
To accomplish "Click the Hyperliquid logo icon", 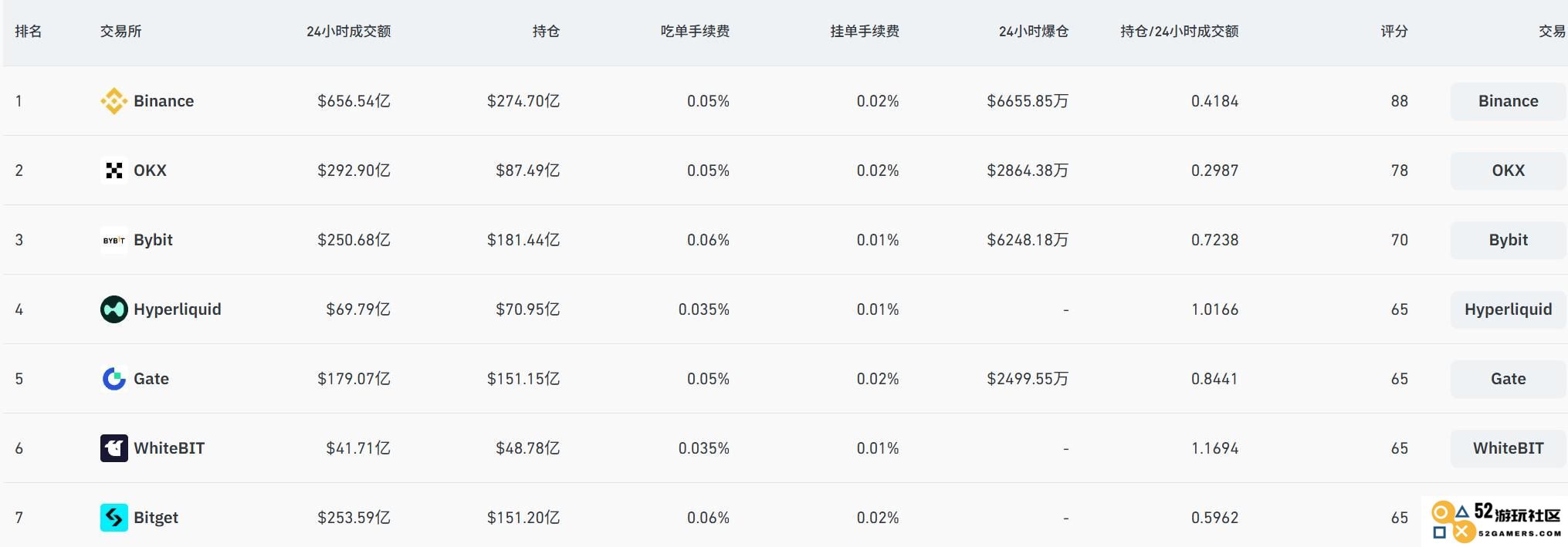I will [114, 309].
